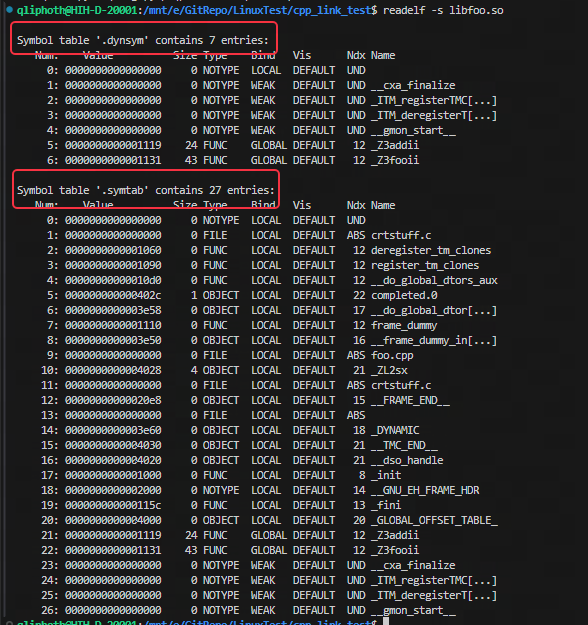Click the _ZL2sx symbol name
Image resolution: width=588 pixels, height=625 pixels.
(x=389, y=371)
